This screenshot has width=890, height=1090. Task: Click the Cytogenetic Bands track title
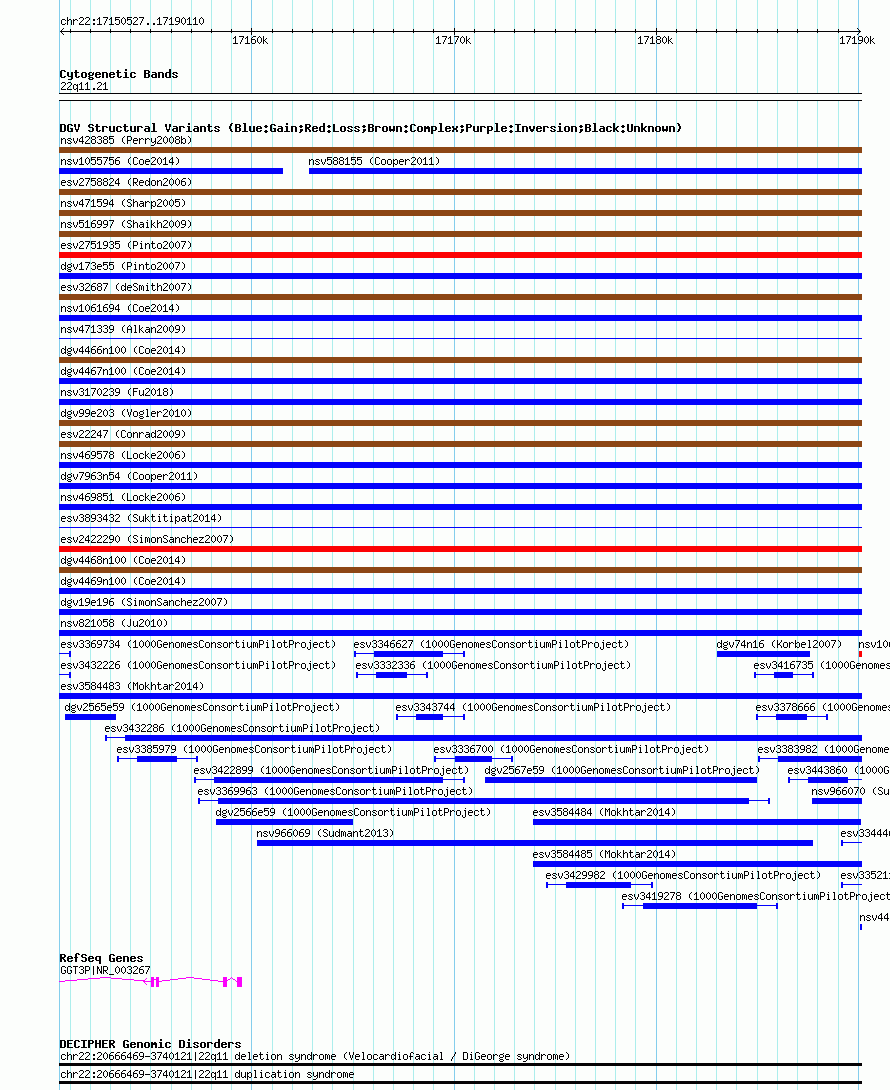(119, 74)
